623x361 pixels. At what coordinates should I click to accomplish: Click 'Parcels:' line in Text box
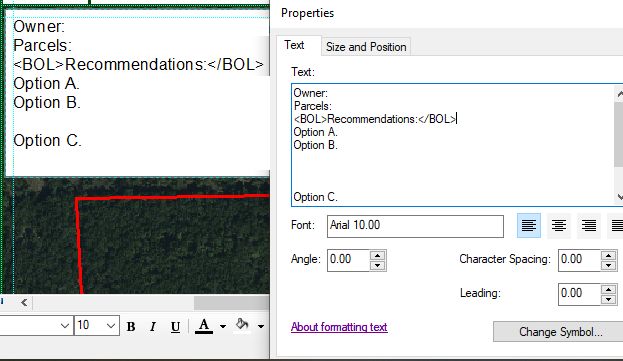point(313,106)
